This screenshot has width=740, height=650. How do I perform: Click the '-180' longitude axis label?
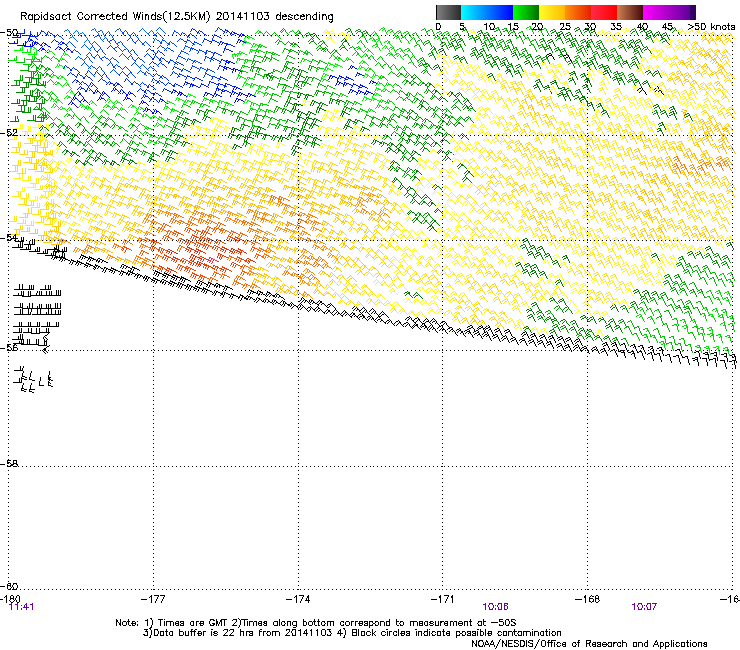click(10, 599)
